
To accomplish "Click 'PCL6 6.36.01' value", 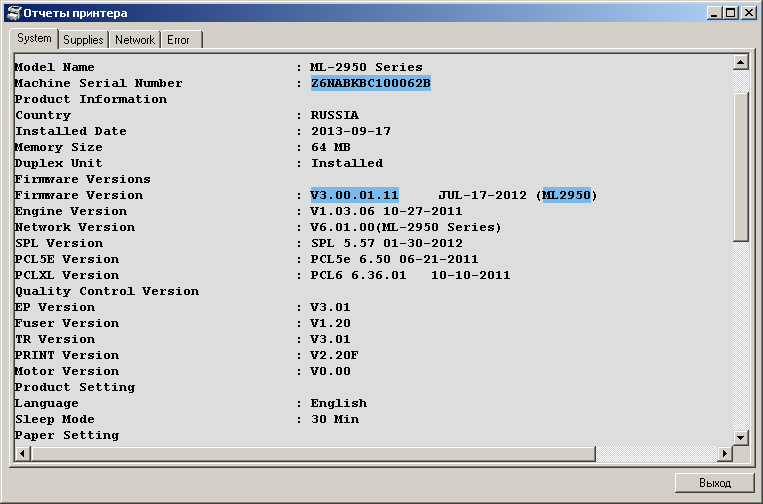I will pyautogui.click(x=359, y=275).
